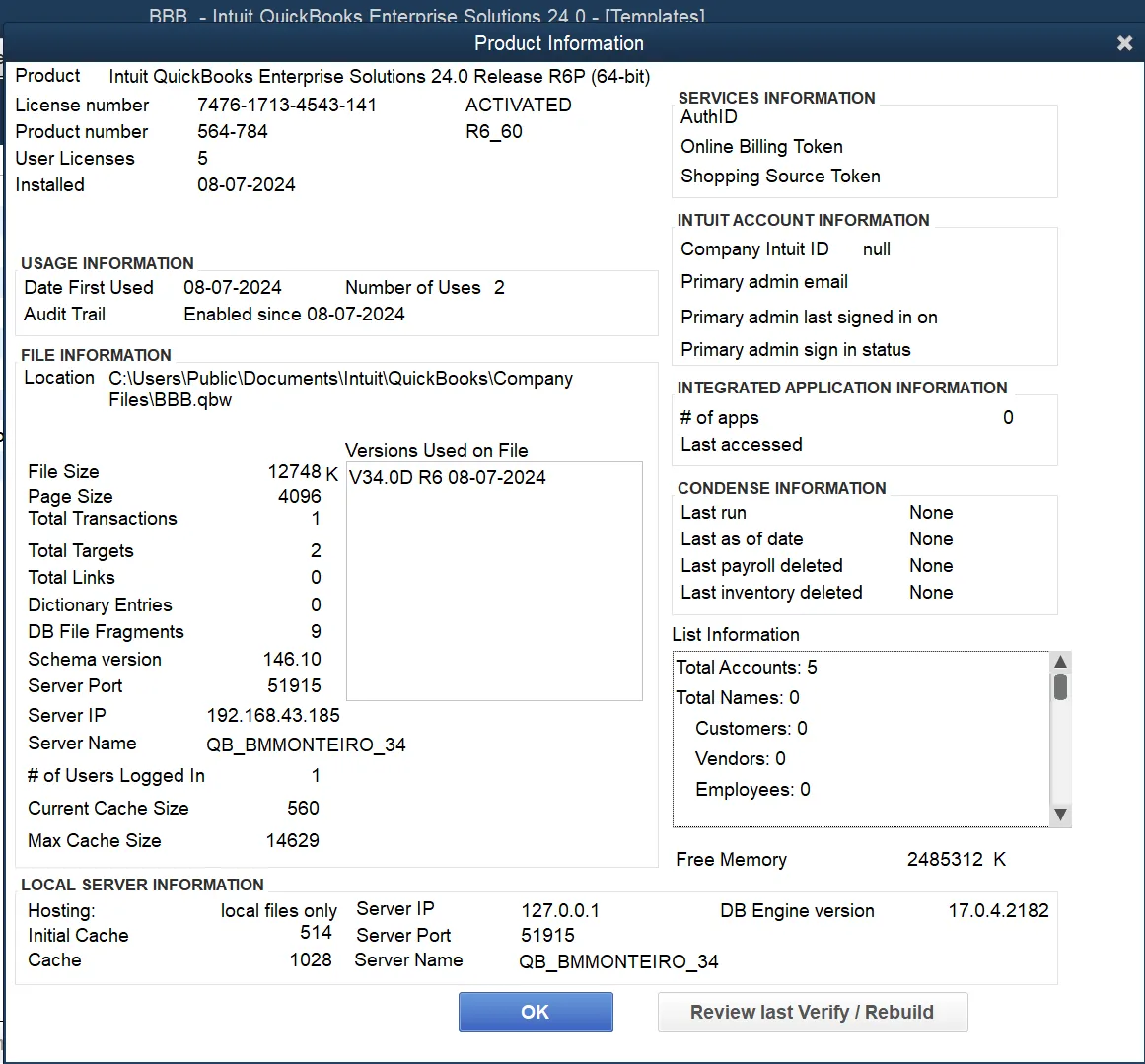Select version entry V34.0D R6 08-07-2024
This screenshot has height=1064, width=1145.
(x=447, y=477)
